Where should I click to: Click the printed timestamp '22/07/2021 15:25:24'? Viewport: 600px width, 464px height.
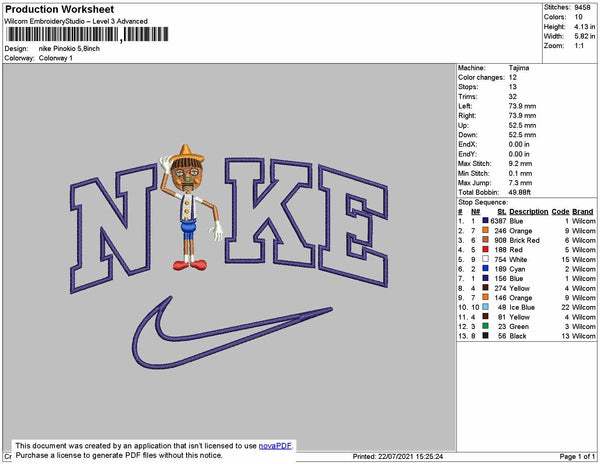click(411, 456)
